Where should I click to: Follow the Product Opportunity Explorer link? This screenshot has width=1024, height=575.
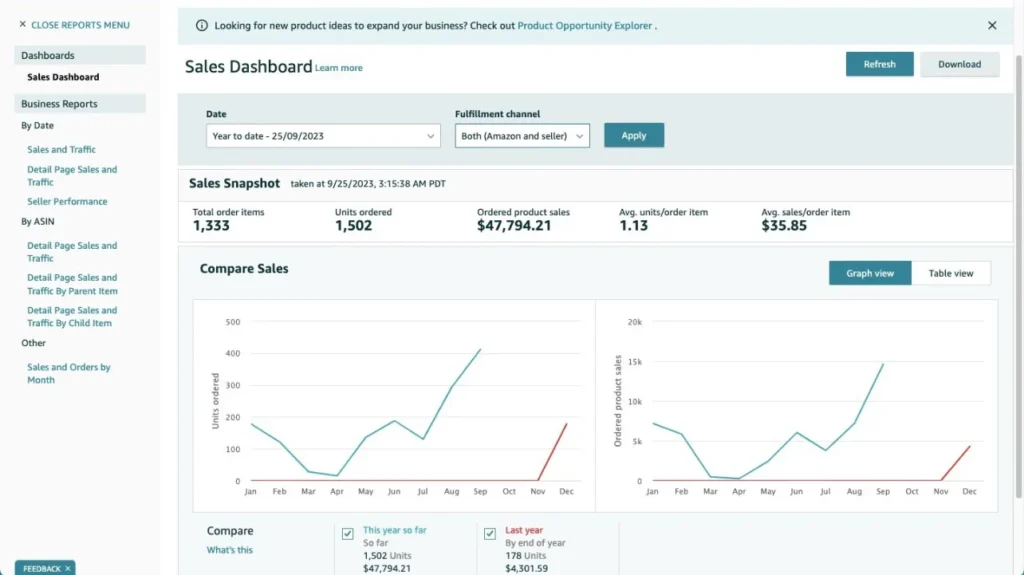click(585, 26)
